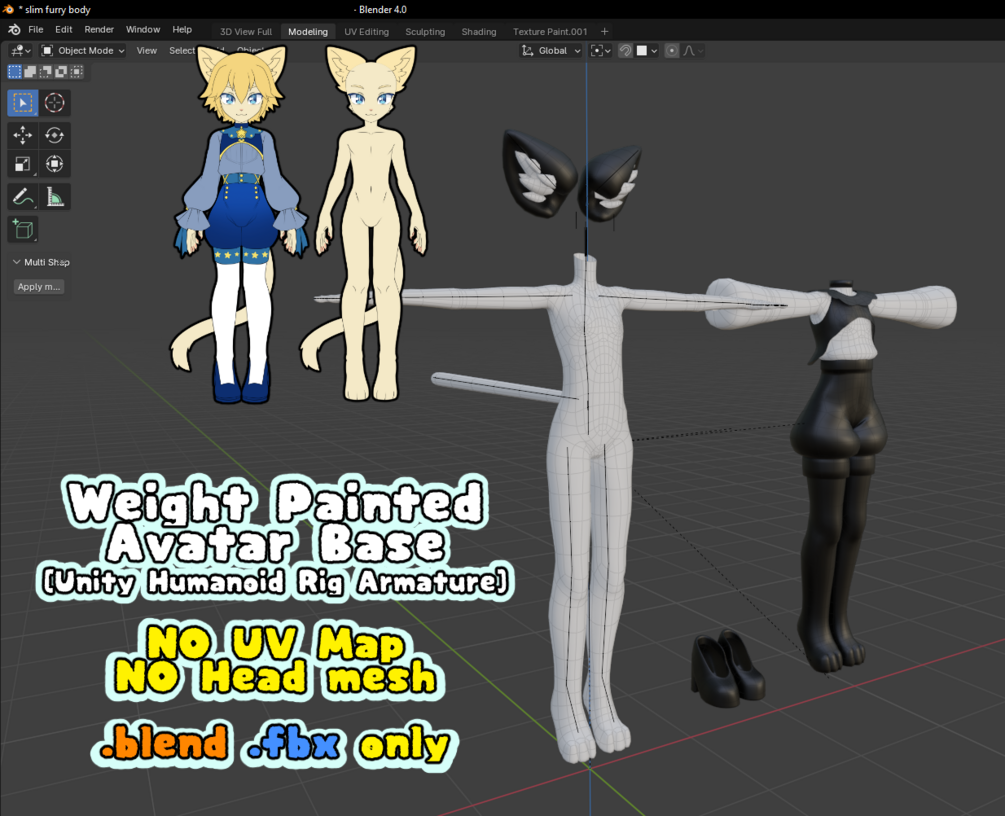
Task: Open the Render menu
Action: click(x=99, y=29)
